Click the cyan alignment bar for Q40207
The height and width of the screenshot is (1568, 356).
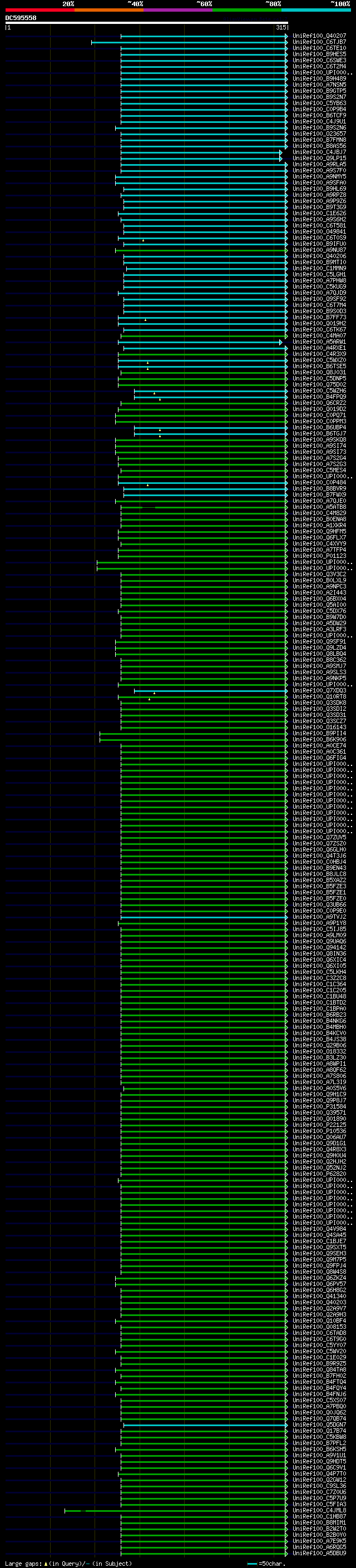[x=204, y=36]
